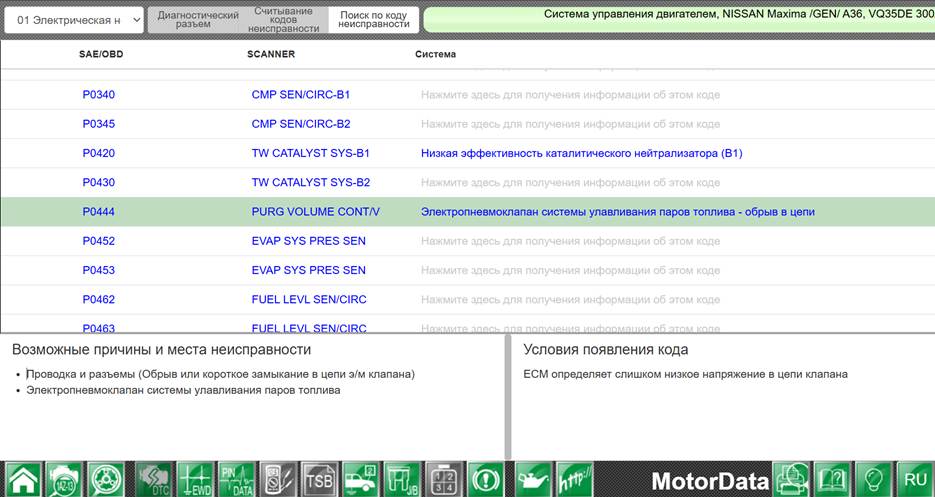Open code P0462 link
The image size is (935, 497).
click(x=98, y=300)
